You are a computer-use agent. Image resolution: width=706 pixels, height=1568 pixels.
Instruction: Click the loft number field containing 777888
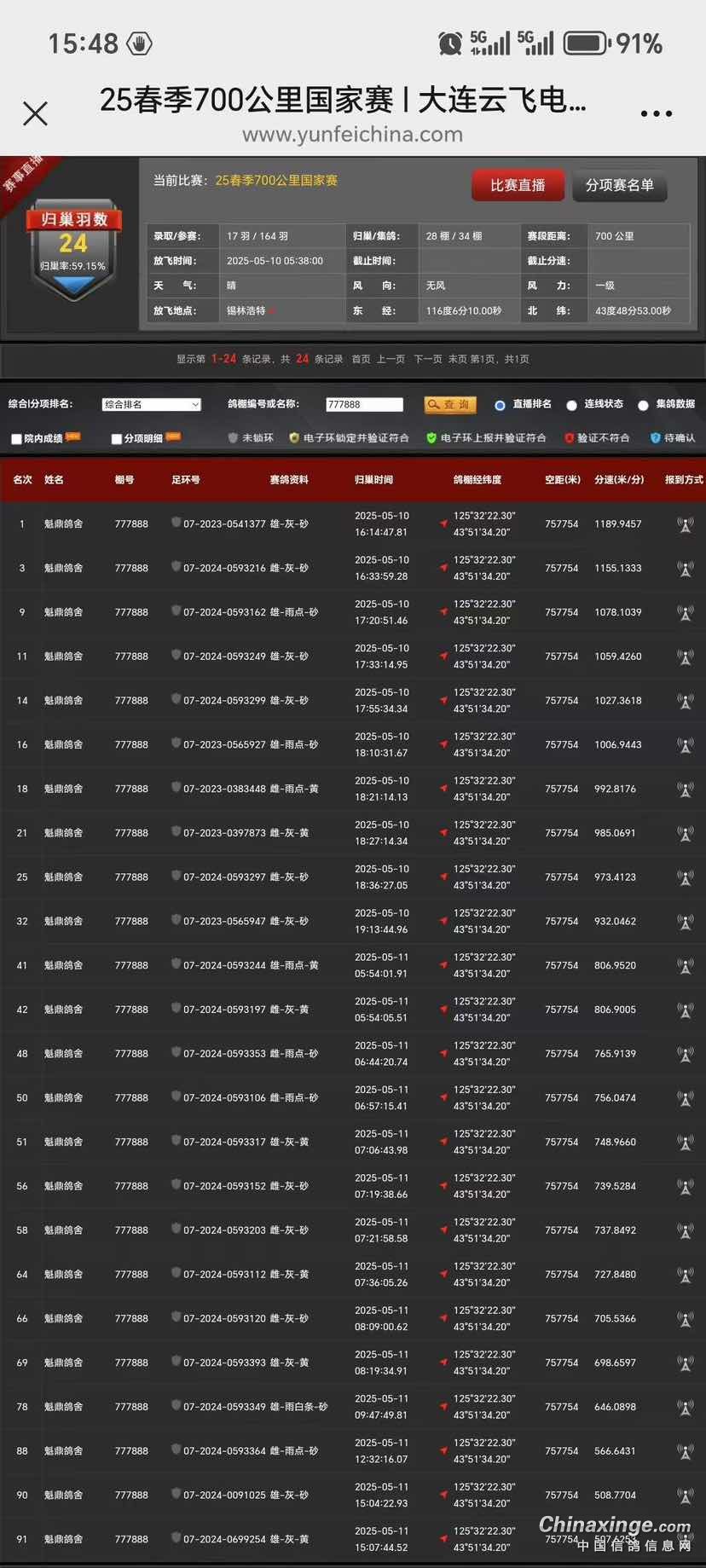coord(364,405)
